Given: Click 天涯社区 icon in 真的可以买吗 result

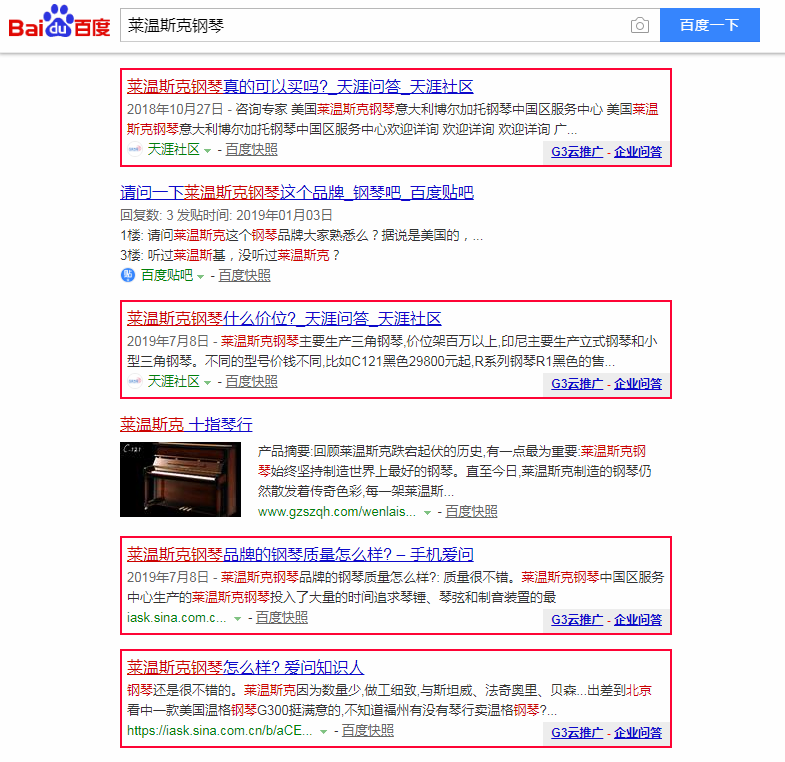Looking at the screenshot, I should click(135, 149).
